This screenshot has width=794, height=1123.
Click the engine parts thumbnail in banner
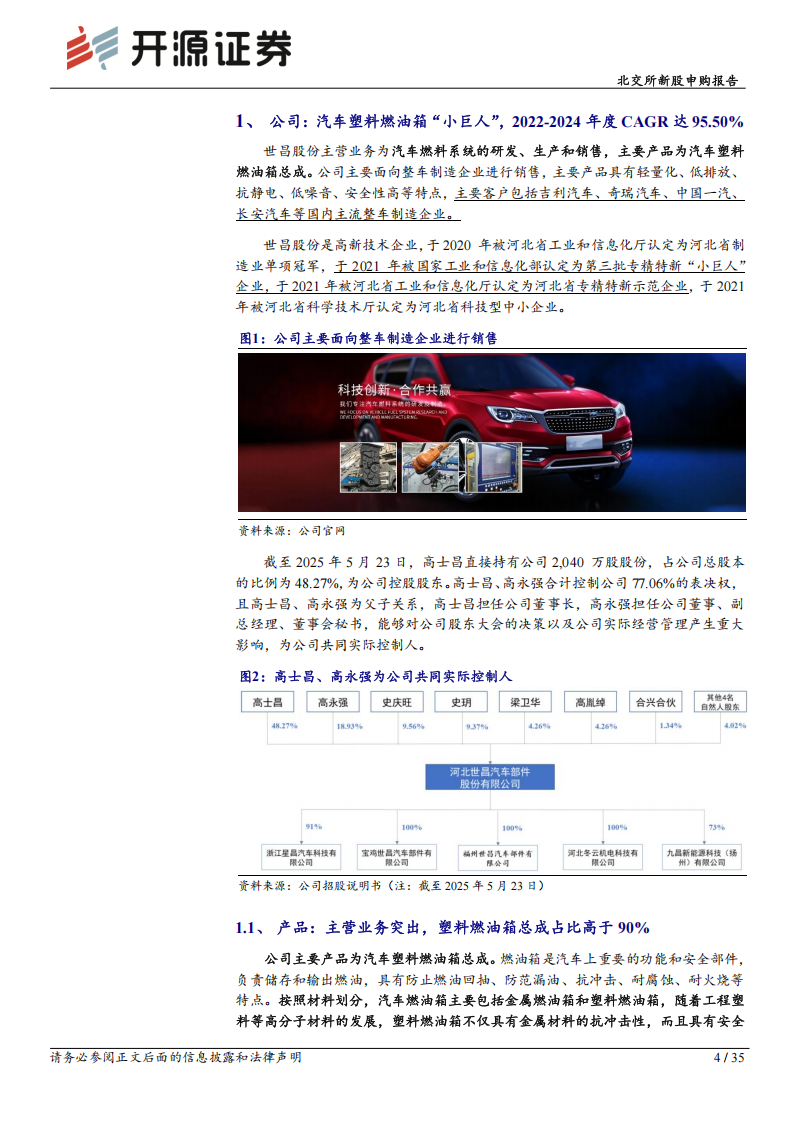tap(368, 467)
